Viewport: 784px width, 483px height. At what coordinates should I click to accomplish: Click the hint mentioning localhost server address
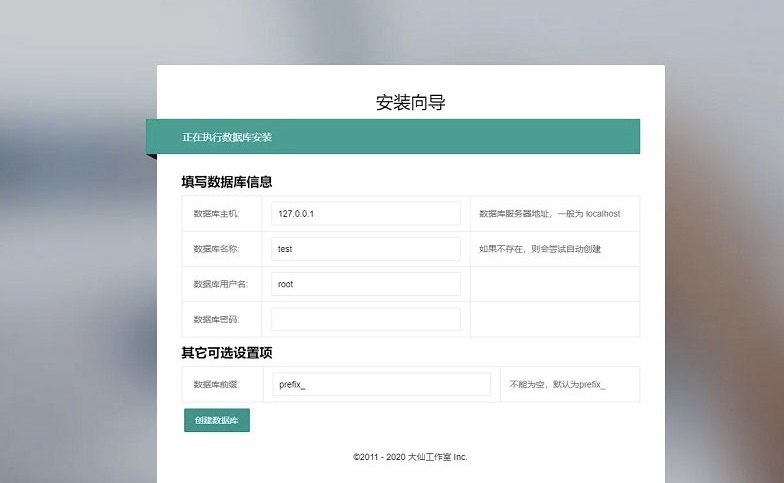[550, 214]
